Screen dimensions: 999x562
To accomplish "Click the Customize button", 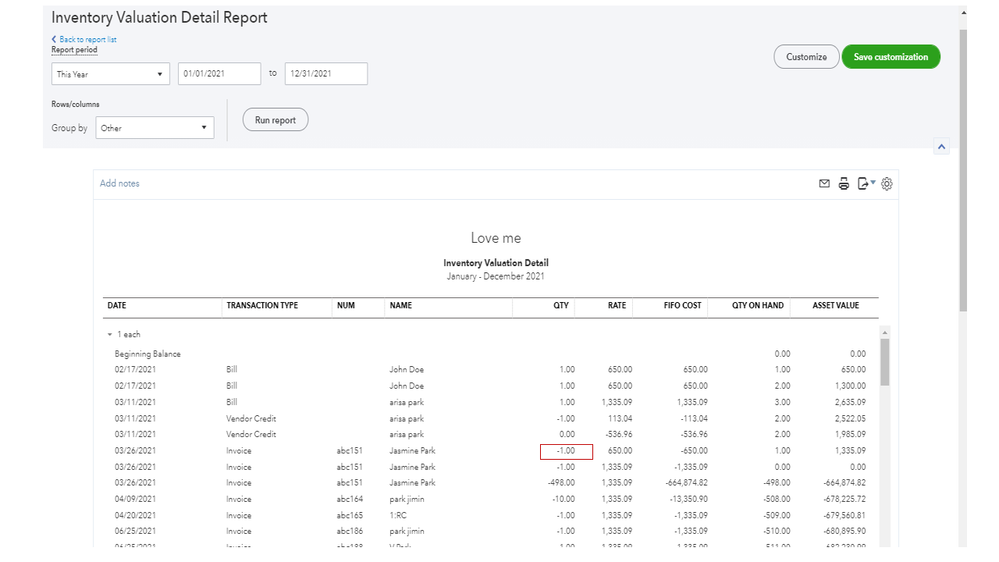I will pos(806,57).
